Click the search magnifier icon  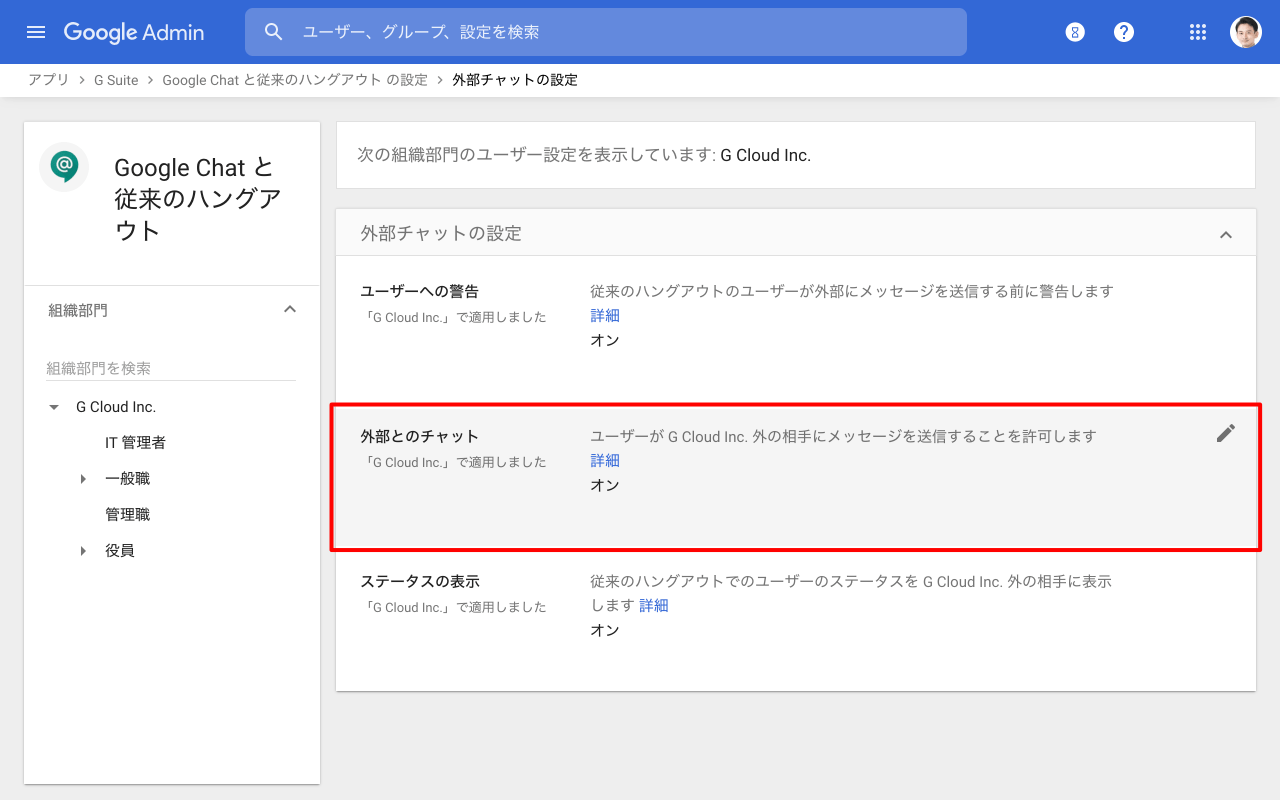click(x=274, y=32)
